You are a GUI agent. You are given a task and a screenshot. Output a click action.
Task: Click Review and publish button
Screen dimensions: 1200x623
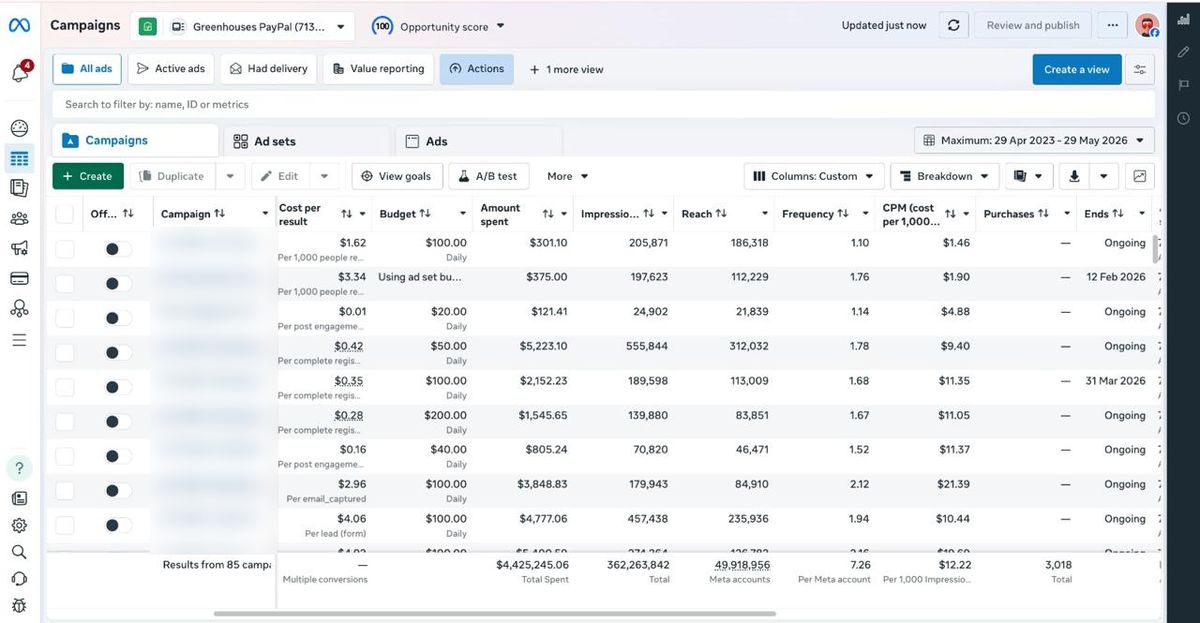tap(1033, 26)
